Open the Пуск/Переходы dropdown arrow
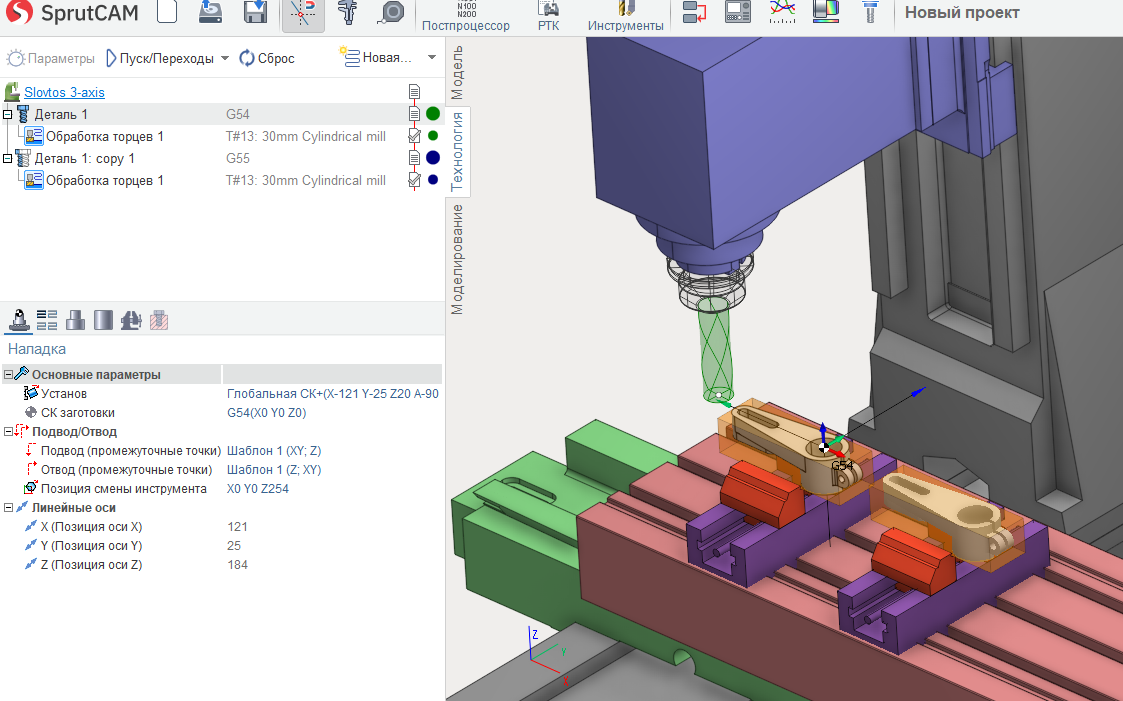This screenshot has height=701, width=1123. tap(225, 58)
